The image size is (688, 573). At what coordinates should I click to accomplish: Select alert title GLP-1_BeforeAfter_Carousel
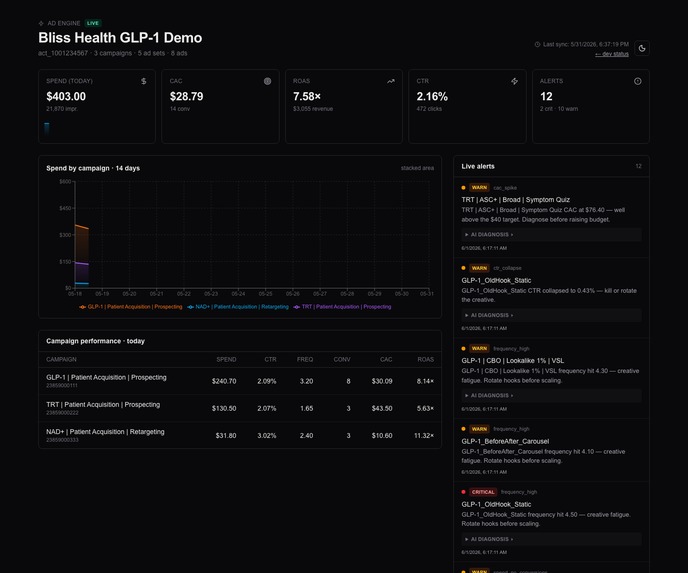click(505, 441)
